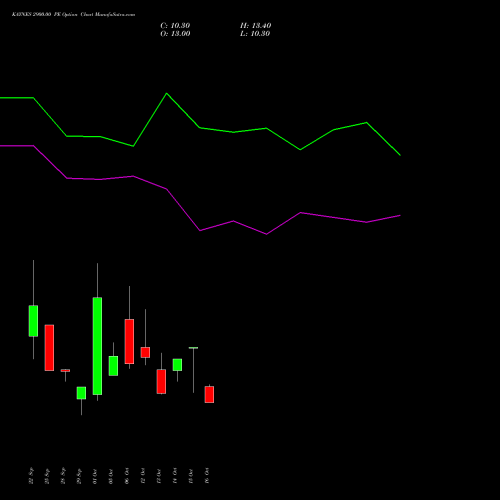Click the 16 Oct date label
The width and height of the screenshot is (500, 500).
[207, 476]
